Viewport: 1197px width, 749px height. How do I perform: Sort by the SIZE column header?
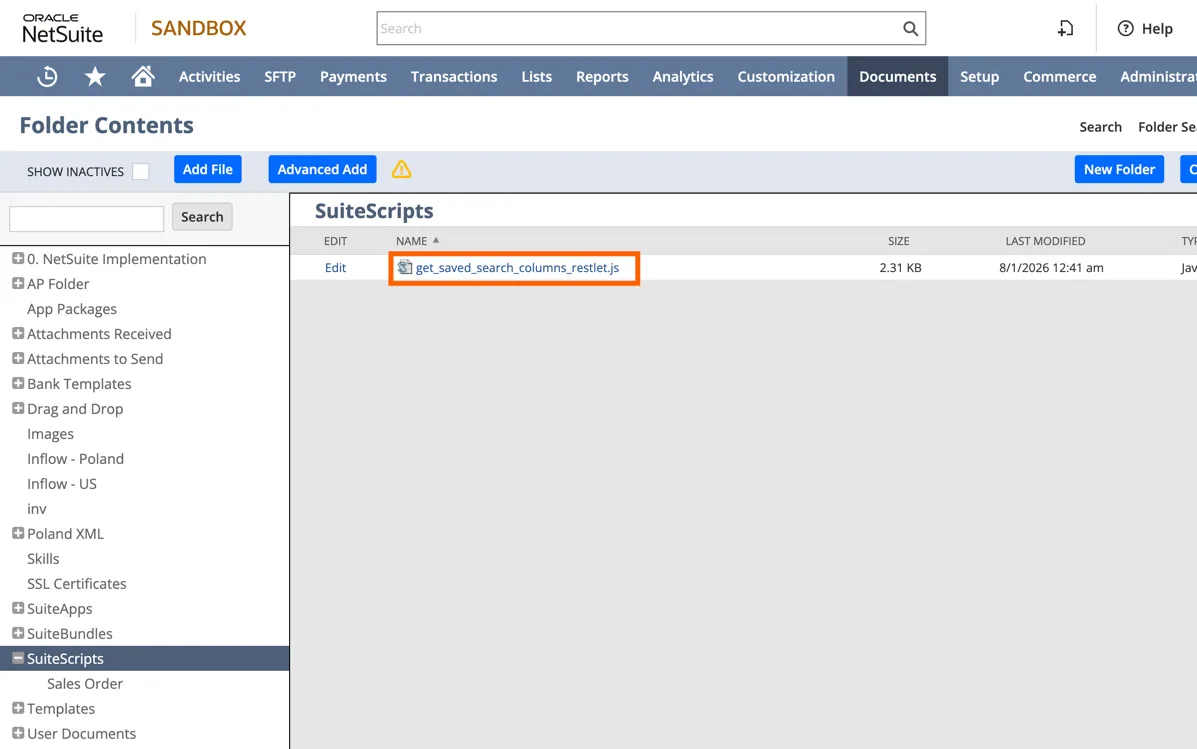(899, 241)
